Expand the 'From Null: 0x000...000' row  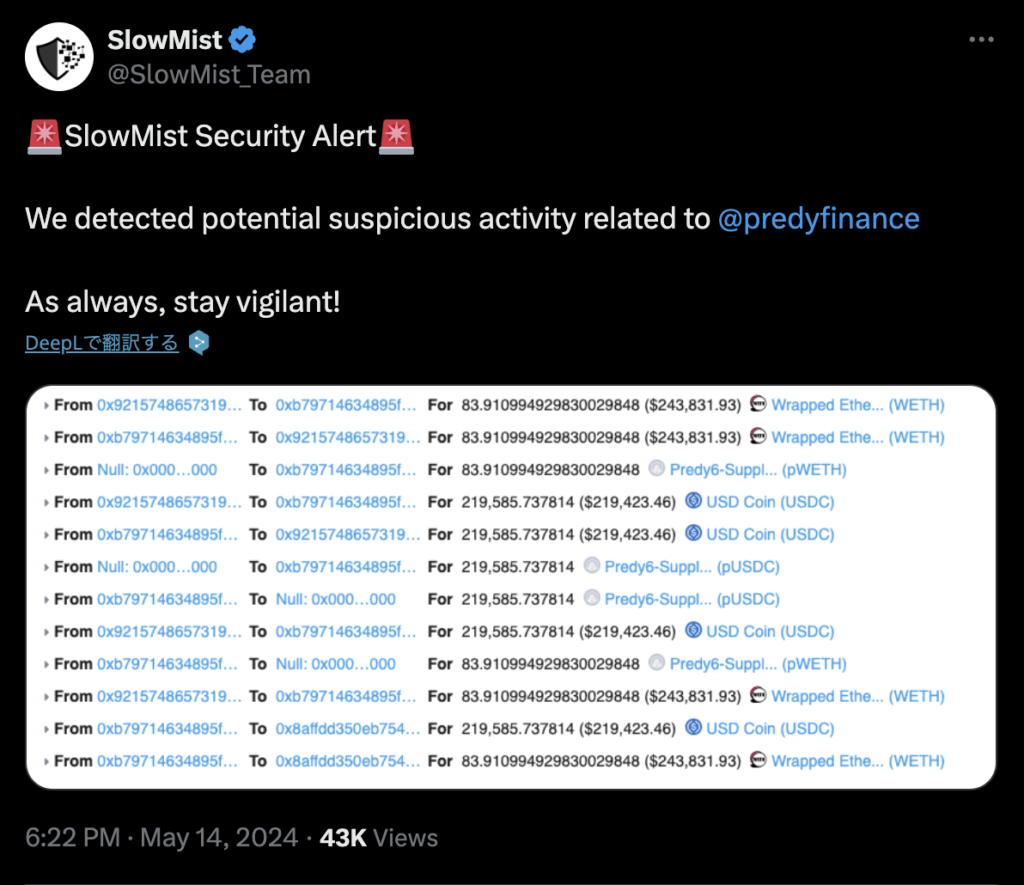click(x=48, y=469)
